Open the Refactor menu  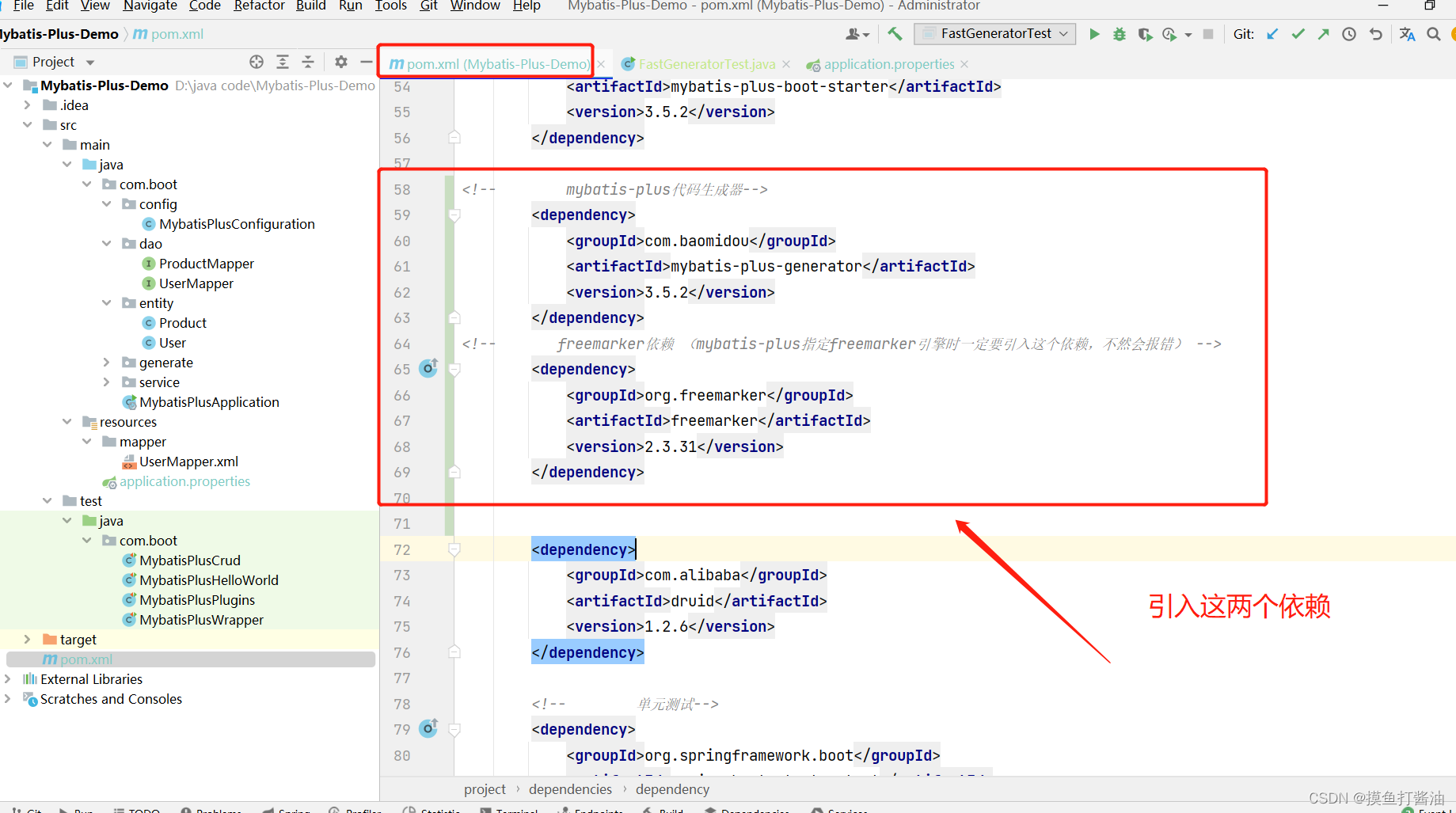(259, 6)
